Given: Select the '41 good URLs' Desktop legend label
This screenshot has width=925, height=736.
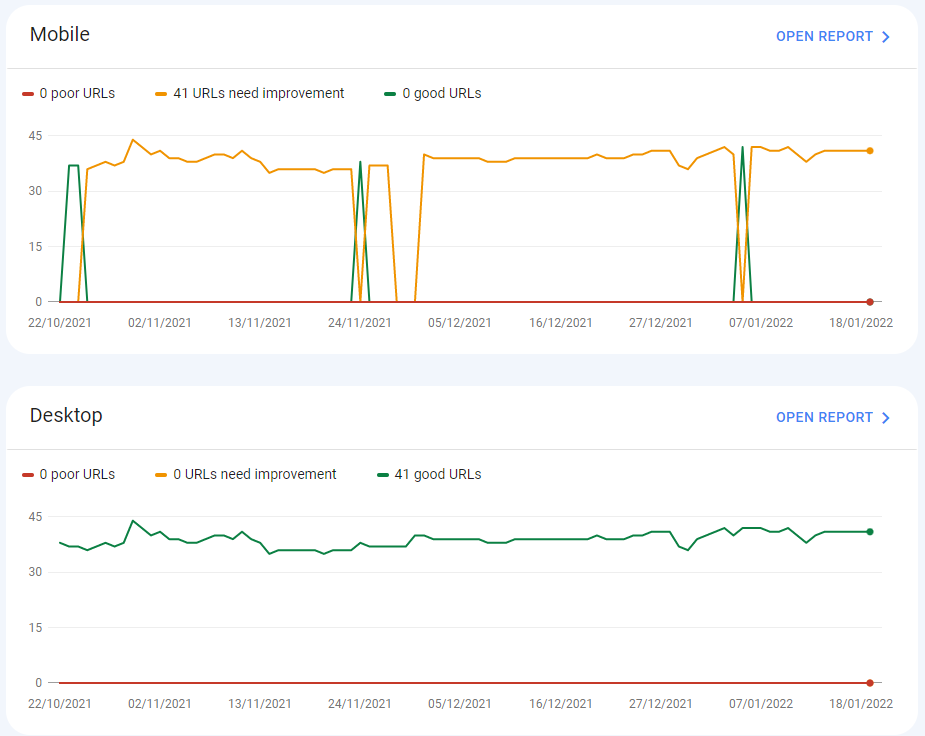Looking at the screenshot, I should pos(437,474).
